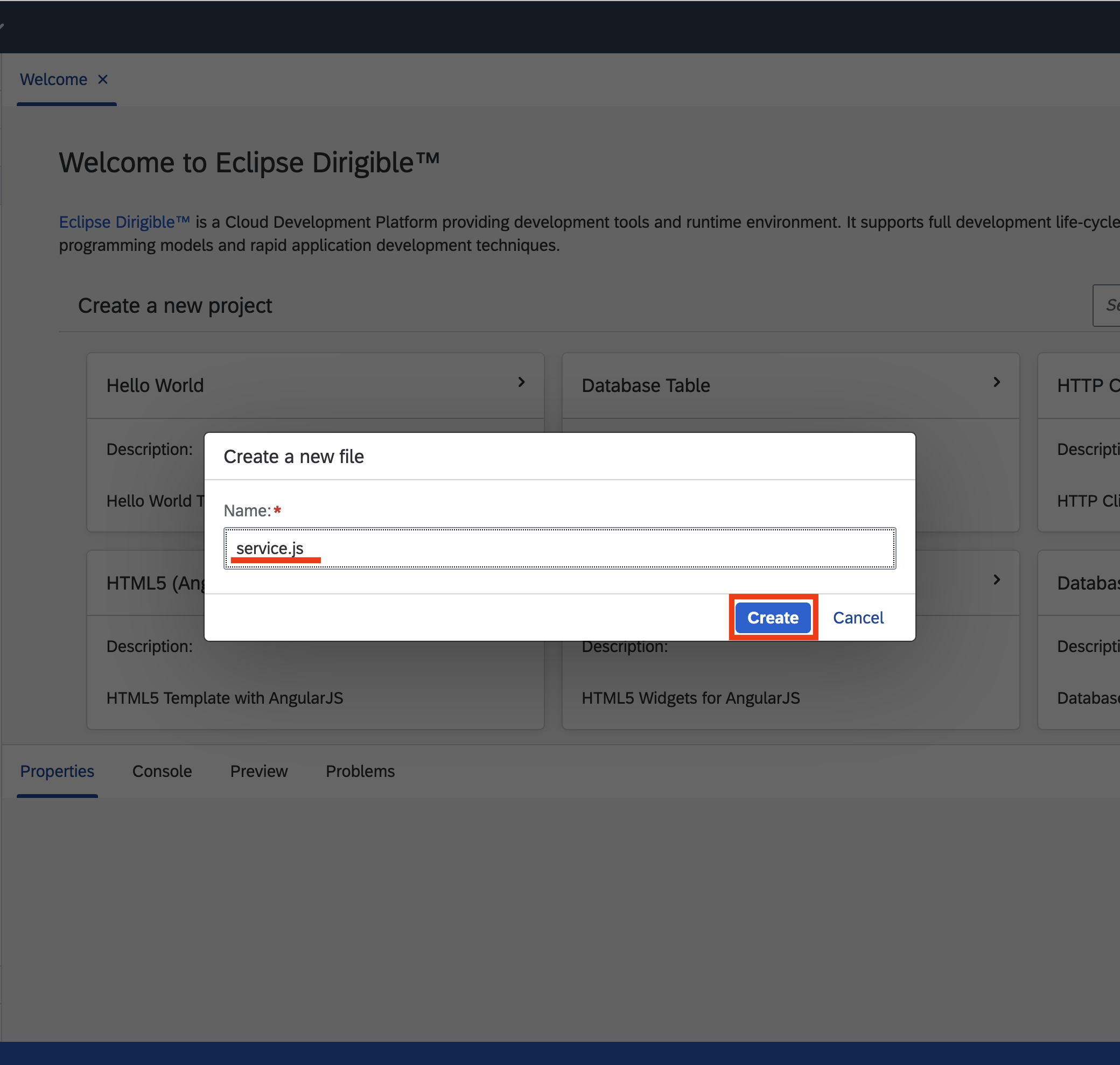The width and height of the screenshot is (1120, 1065).
Task: Select the Database Table project template
Action: point(646,385)
